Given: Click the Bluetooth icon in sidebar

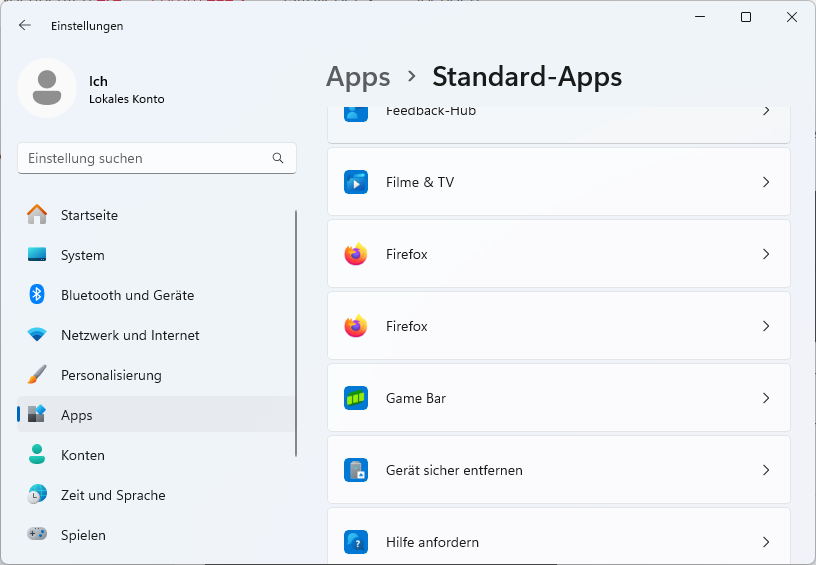Looking at the screenshot, I should pyautogui.click(x=37, y=295).
